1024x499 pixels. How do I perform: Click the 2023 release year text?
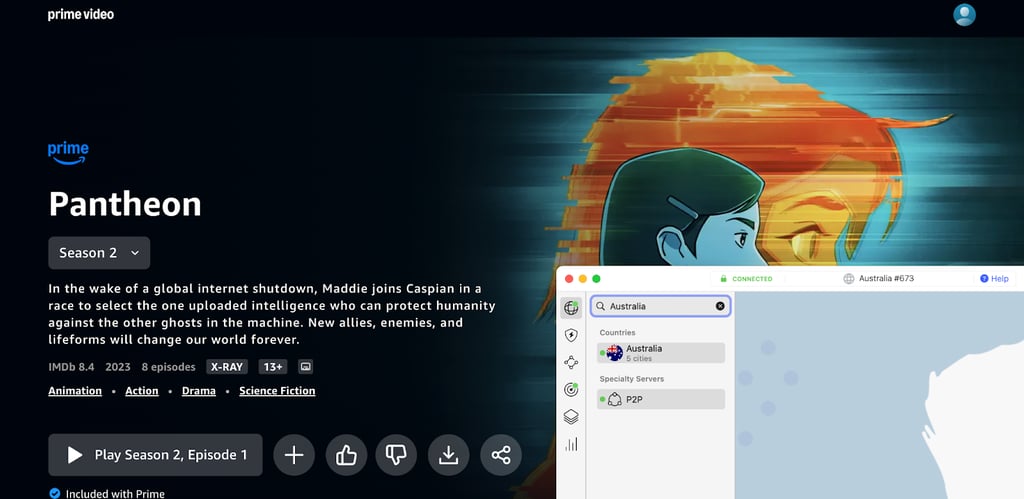118,367
